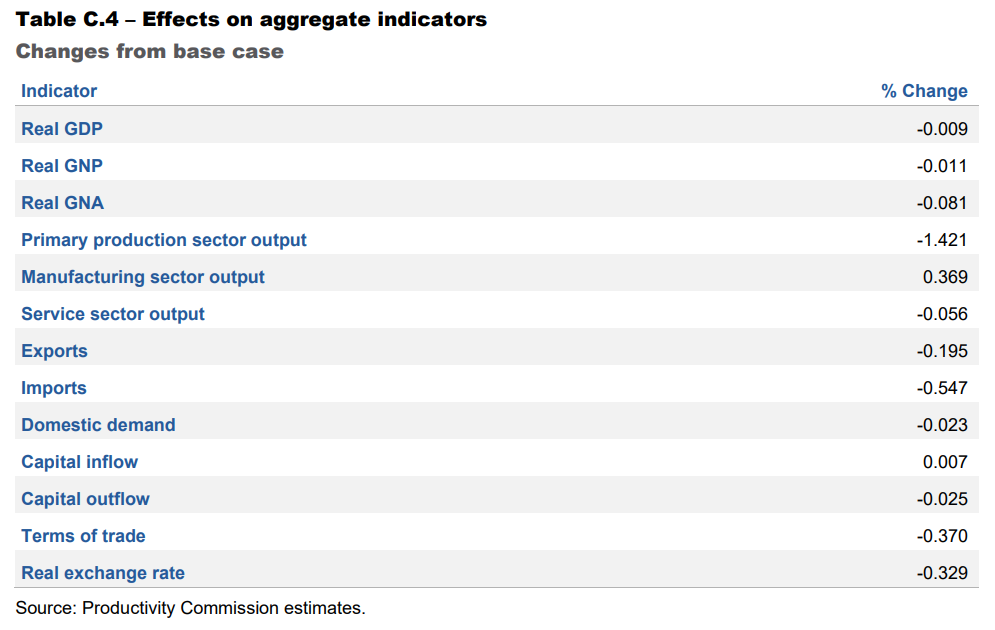This screenshot has width=995, height=630.
Task: Click the Real exchange rate label
Action: tap(103, 573)
